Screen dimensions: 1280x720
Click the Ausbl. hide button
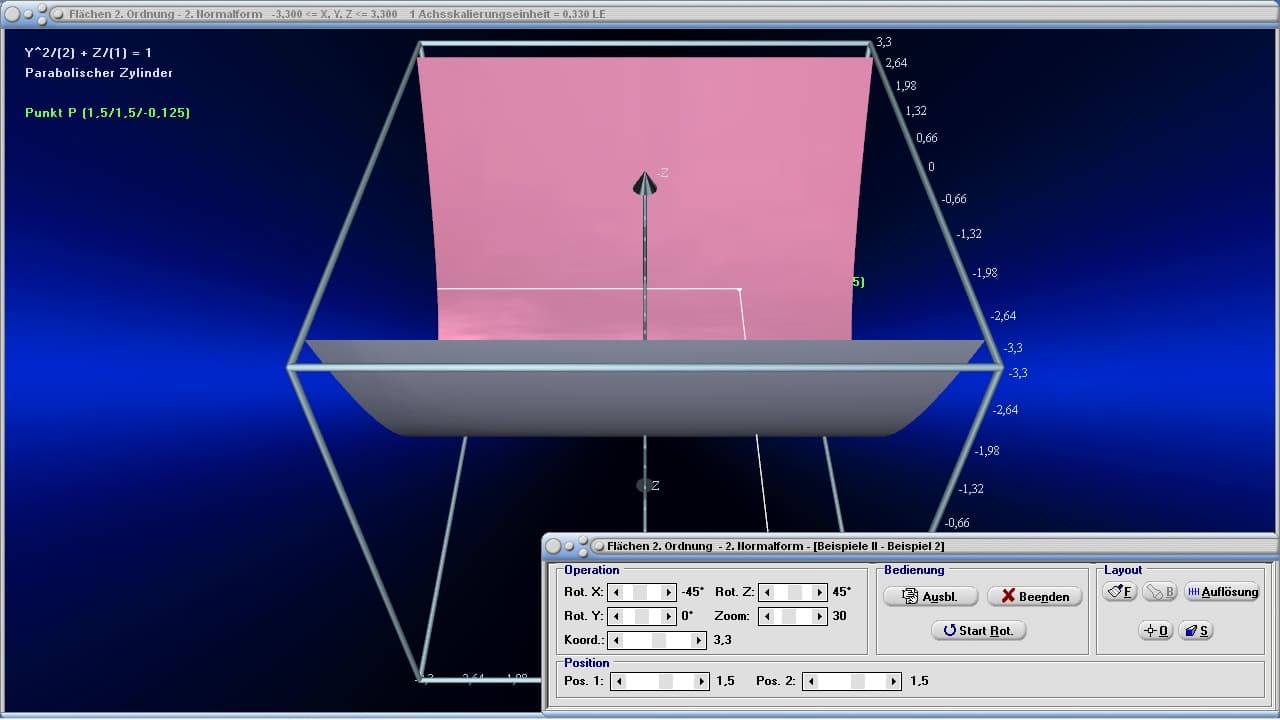point(930,596)
